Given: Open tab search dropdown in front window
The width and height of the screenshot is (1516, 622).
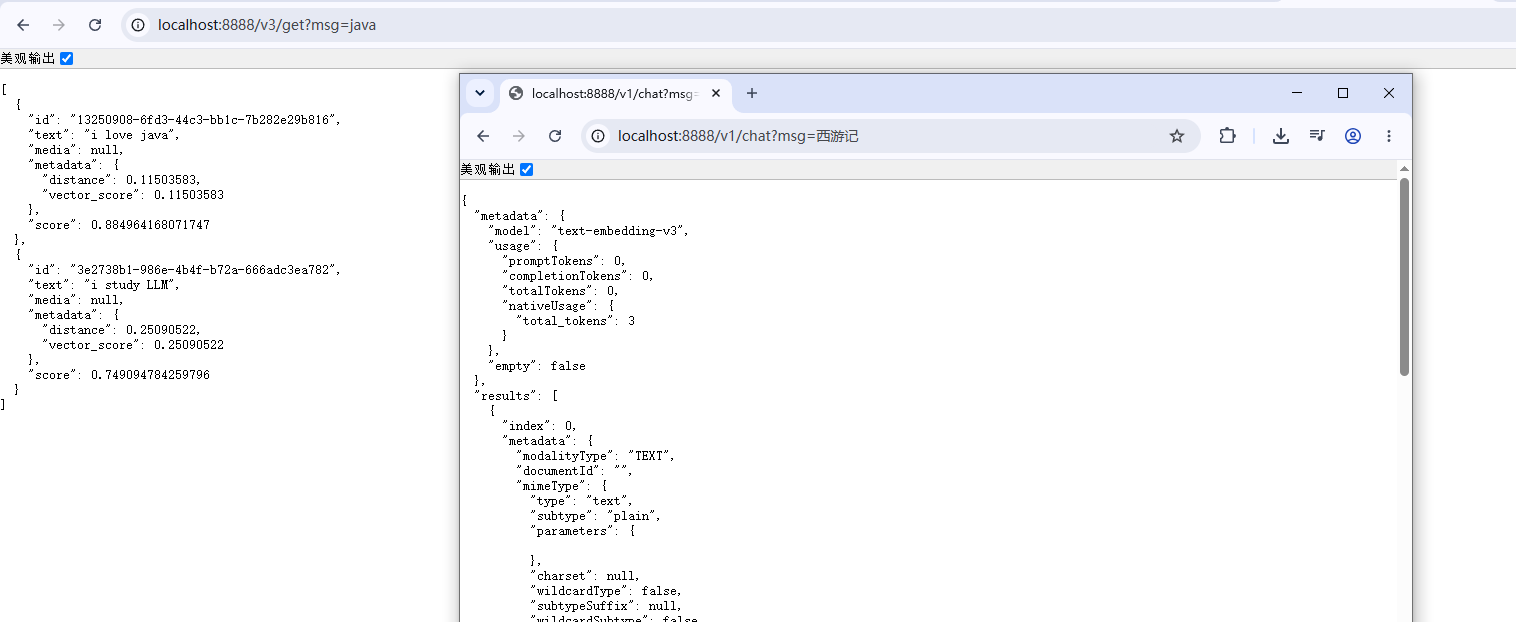Looking at the screenshot, I should [480, 93].
